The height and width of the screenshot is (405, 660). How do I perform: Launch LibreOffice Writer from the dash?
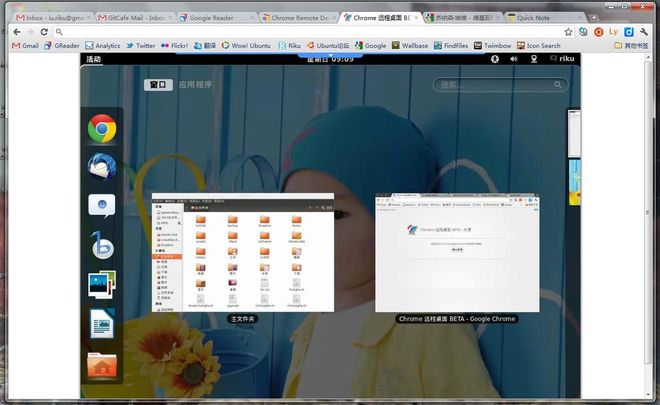pos(101,324)
